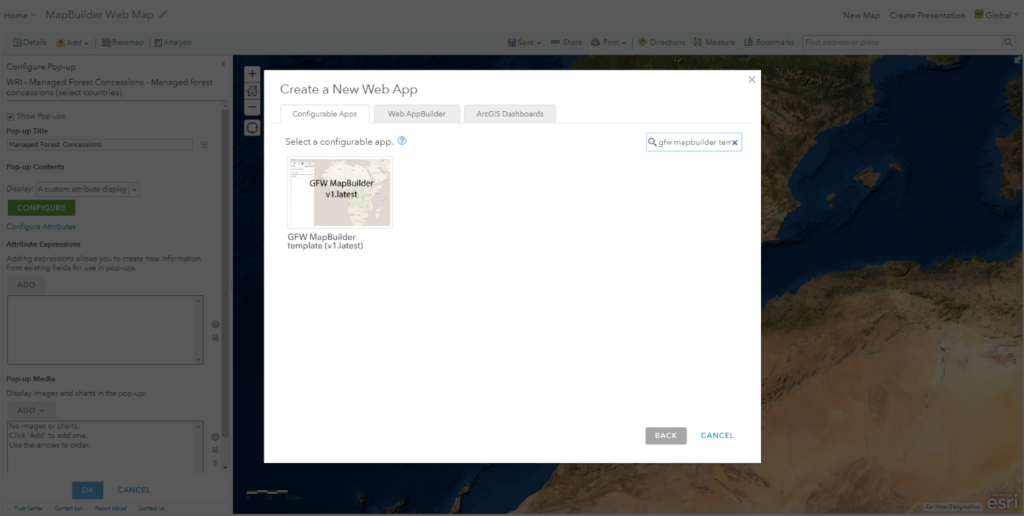Click the New Map link
This screenshot has height=516, width=1024.
click(x=861, y=15)
